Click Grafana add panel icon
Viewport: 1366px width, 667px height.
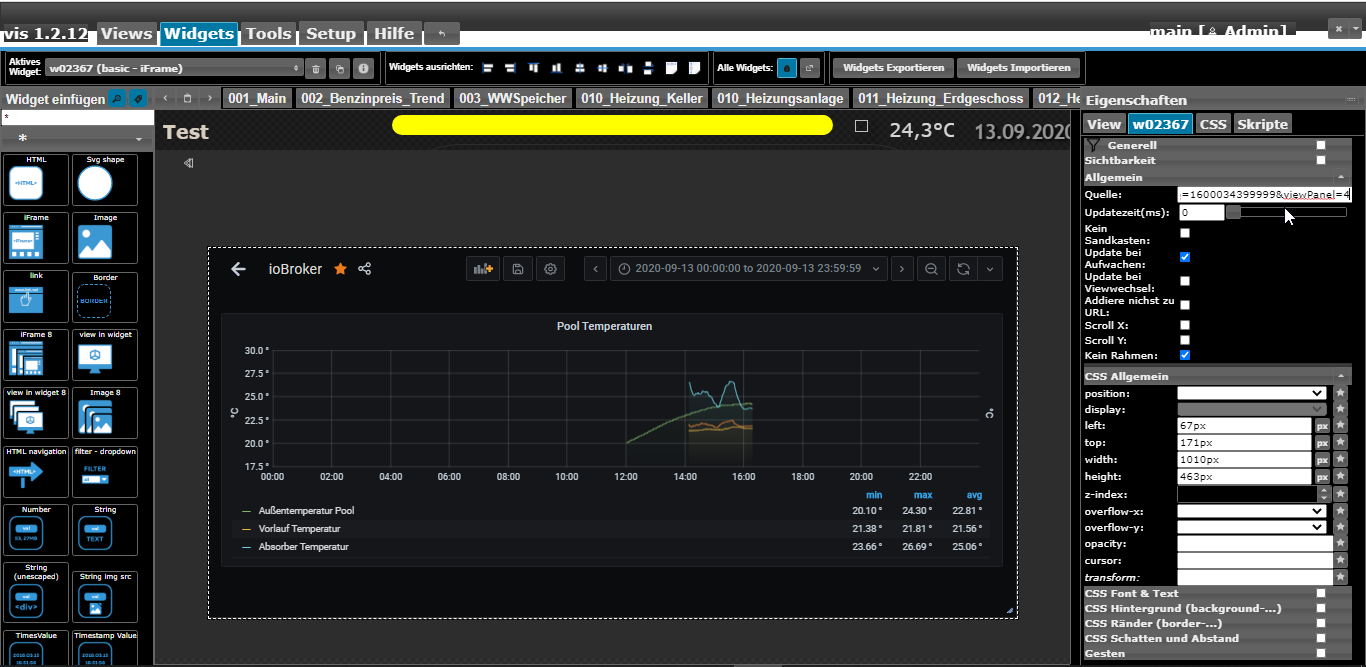click(484, 269)
